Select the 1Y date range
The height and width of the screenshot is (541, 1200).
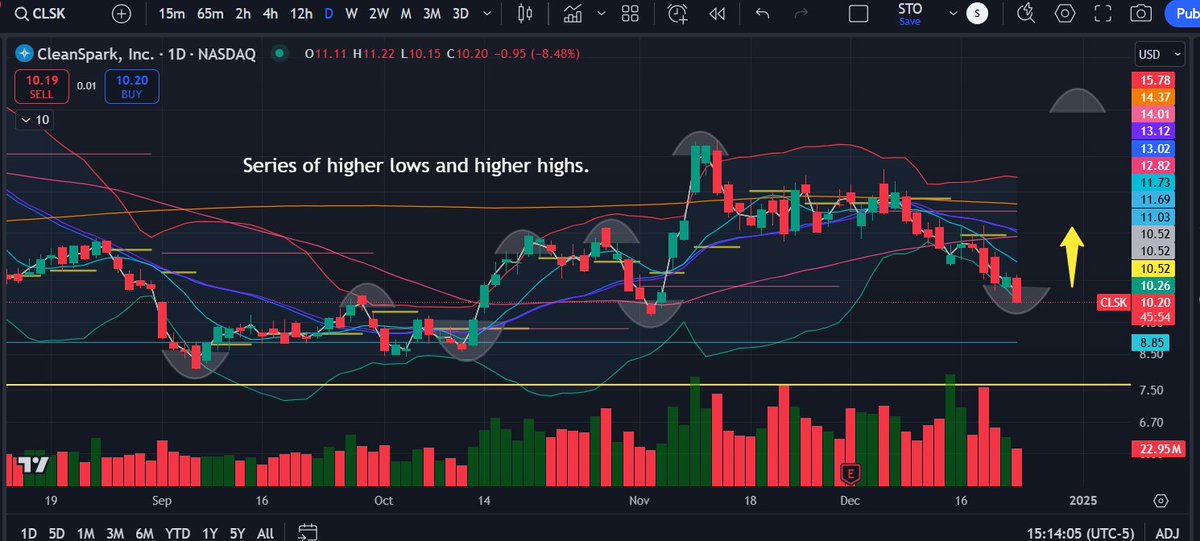point(208,533)
